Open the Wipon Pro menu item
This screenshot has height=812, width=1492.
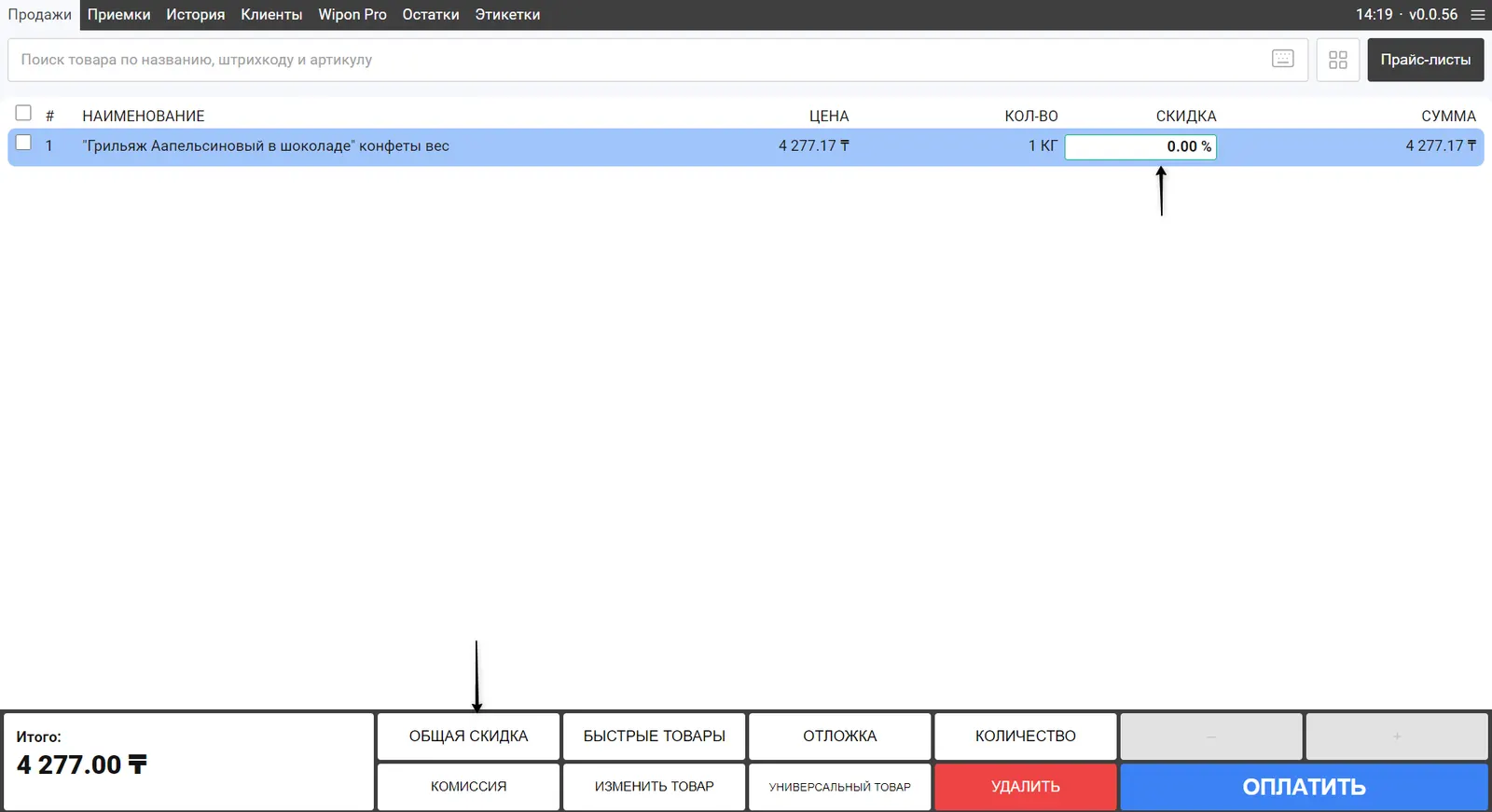(352, 15)
